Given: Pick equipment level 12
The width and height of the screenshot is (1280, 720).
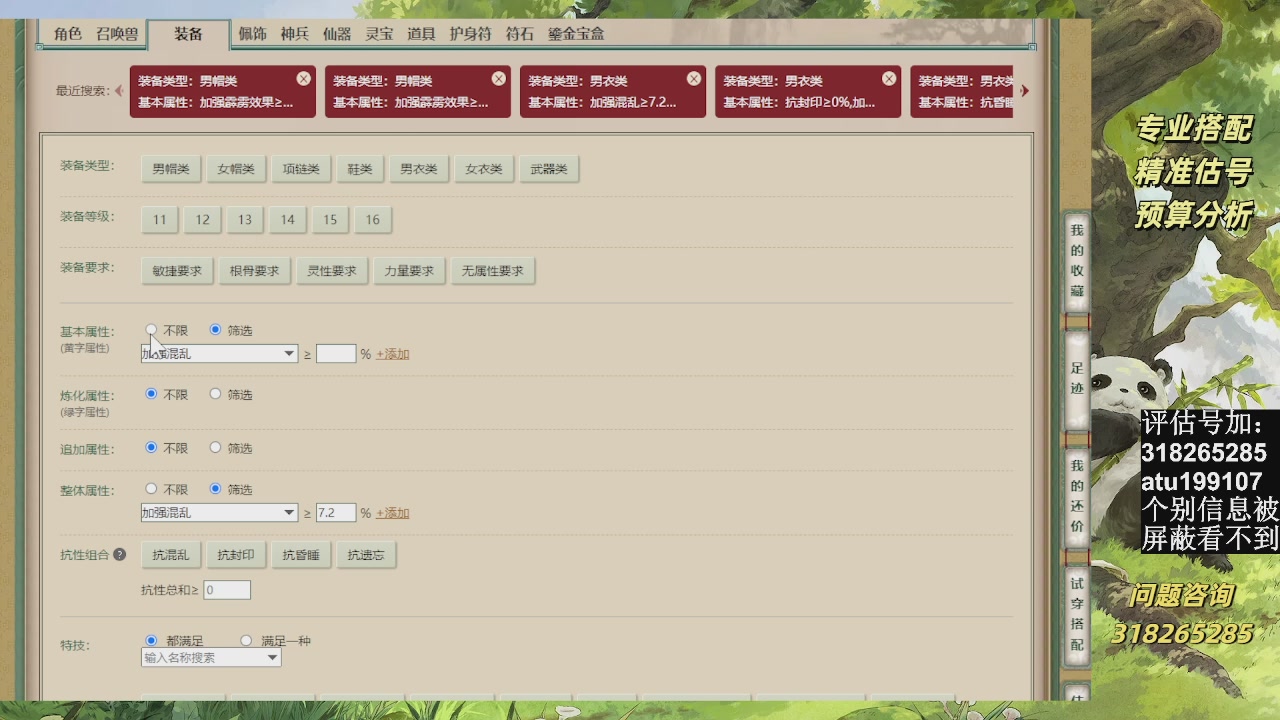Looking at the screenshot, I should point(203,220).
